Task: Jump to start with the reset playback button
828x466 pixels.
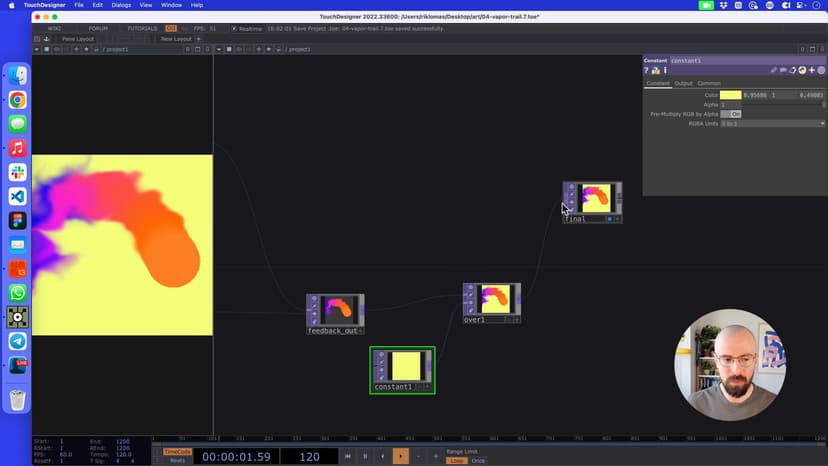Action: [x=347, y=456]
